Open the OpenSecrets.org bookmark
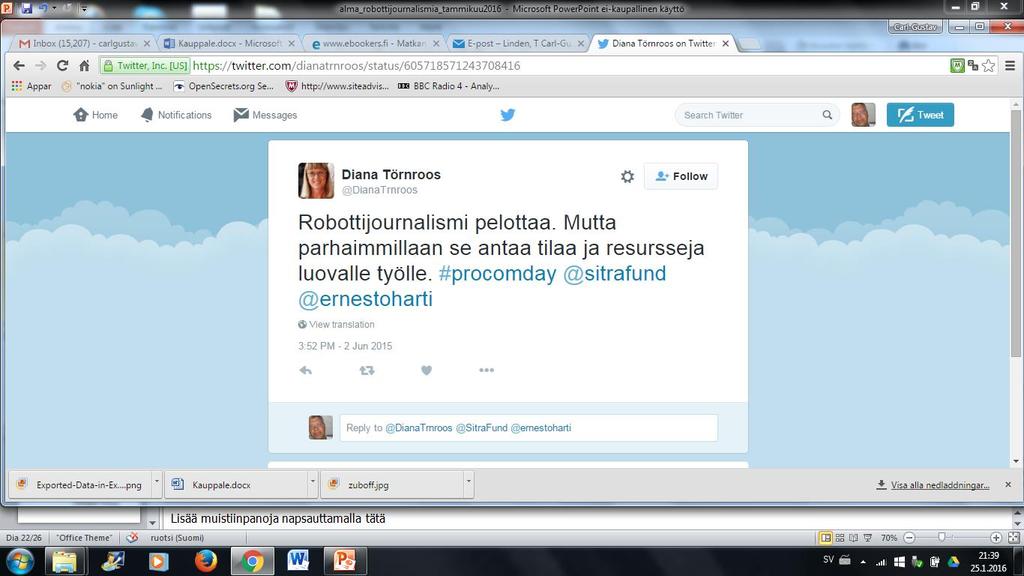 (x=223, y=86)
